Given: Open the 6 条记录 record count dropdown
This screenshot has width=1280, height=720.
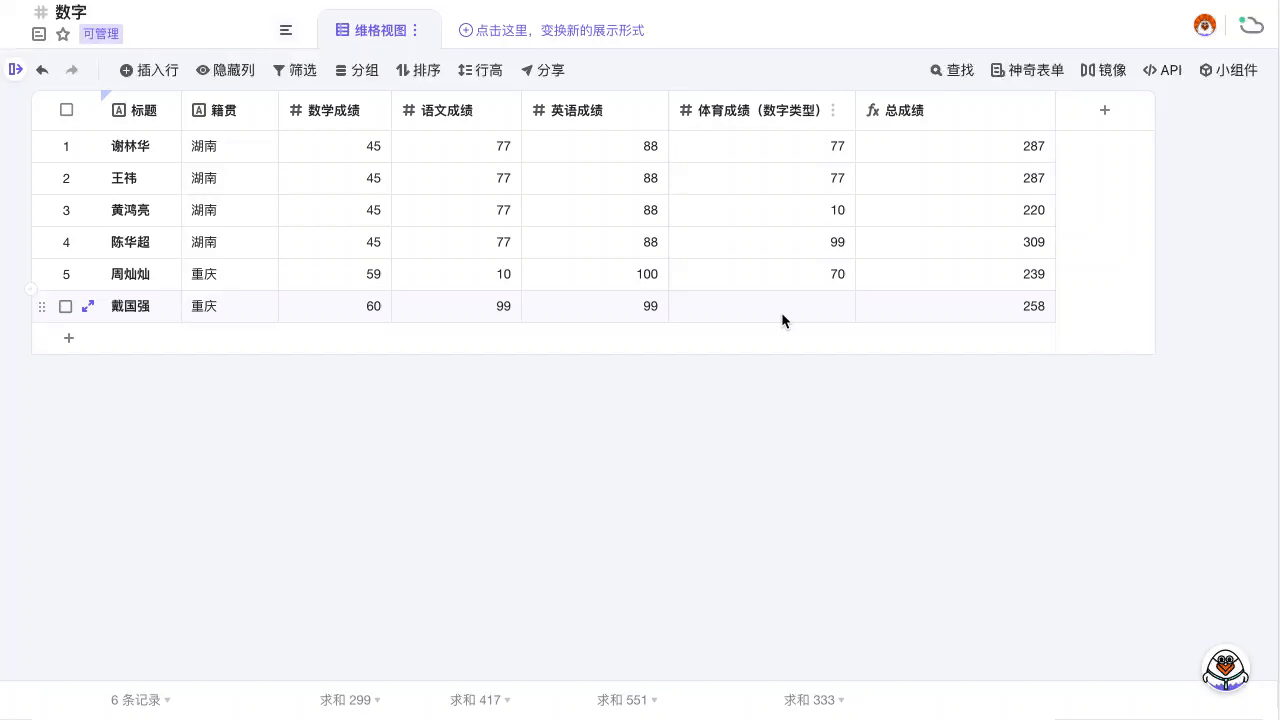Looking at the screenshot, I should [140, 700].
